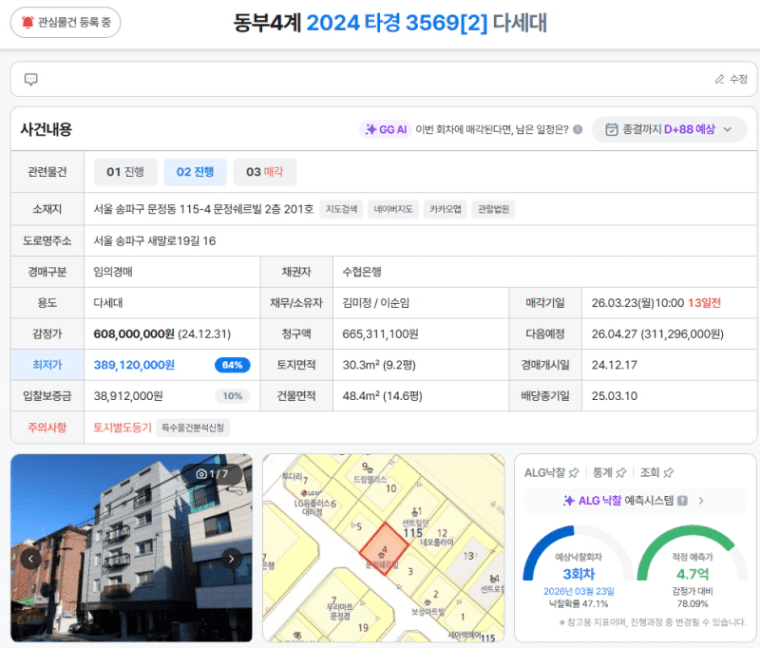The width and height of the screenshot is (760, 648).
Task: Select related property 03 매각
Action: 265,172
